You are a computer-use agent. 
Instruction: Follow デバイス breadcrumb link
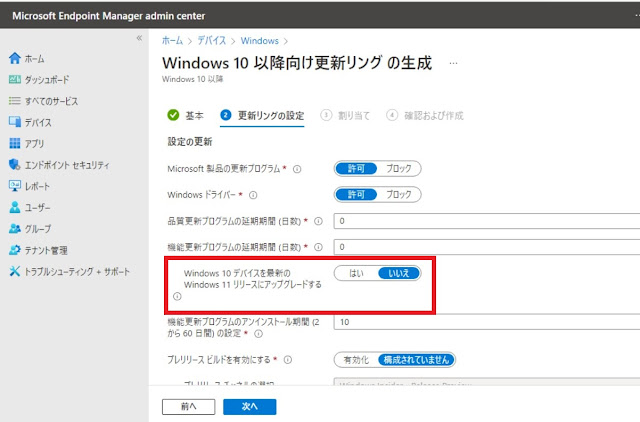(211, 40)
